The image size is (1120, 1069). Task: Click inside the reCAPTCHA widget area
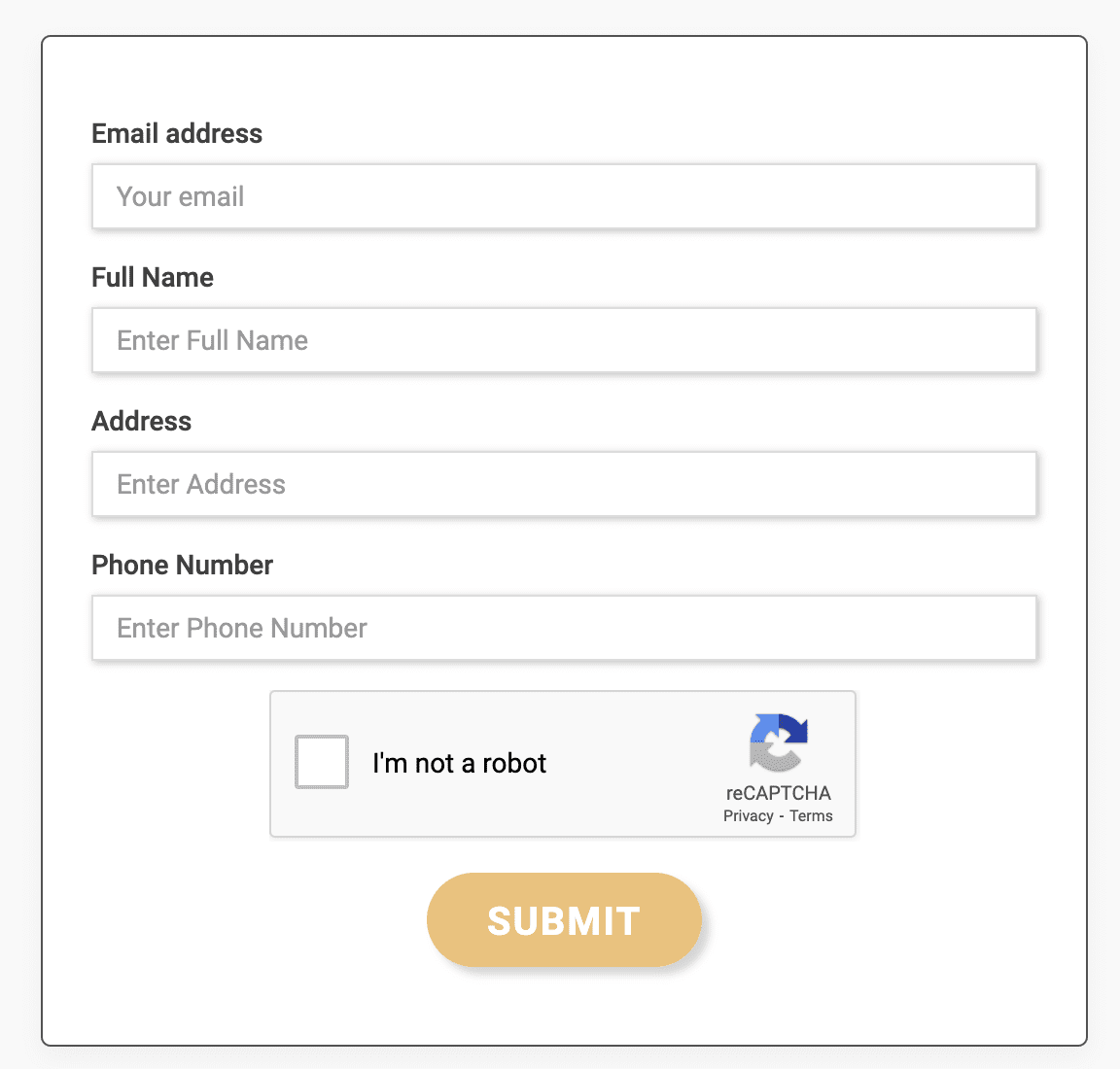pos(563,764)
